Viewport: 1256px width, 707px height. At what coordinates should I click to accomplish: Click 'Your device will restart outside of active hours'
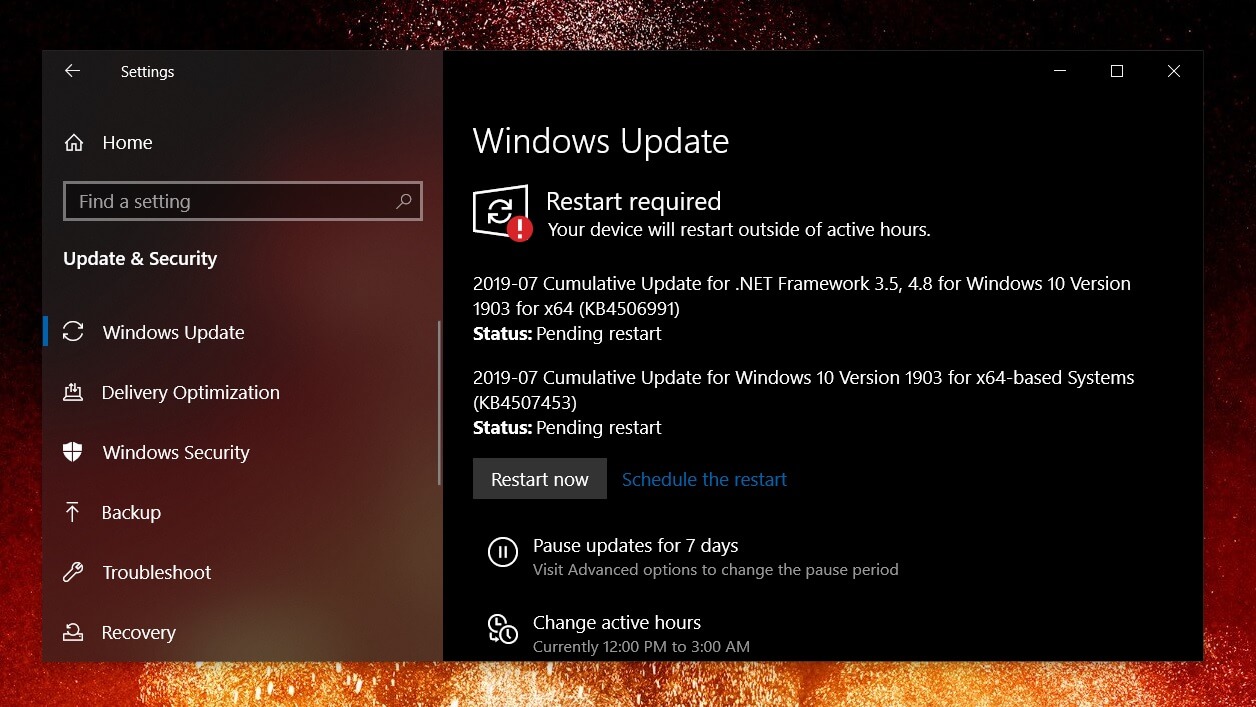pyautogui.click(x=739, y=230)
